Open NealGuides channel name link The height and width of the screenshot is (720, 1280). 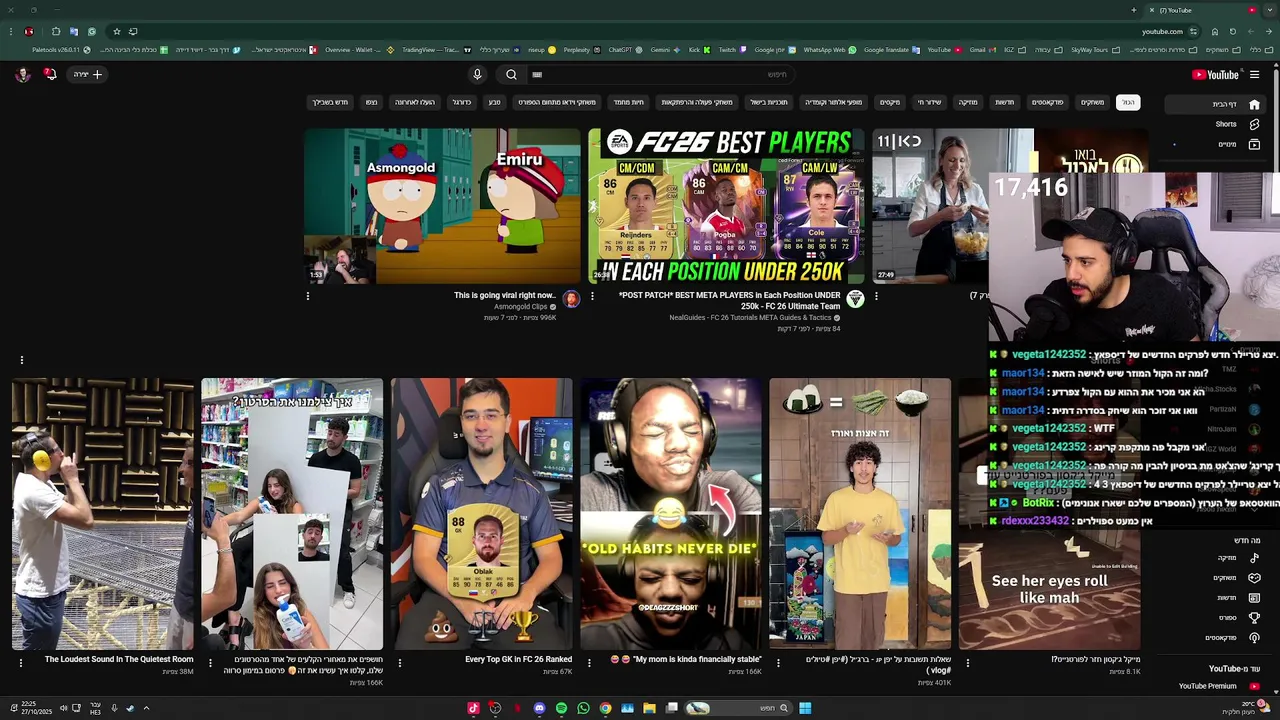750,318
